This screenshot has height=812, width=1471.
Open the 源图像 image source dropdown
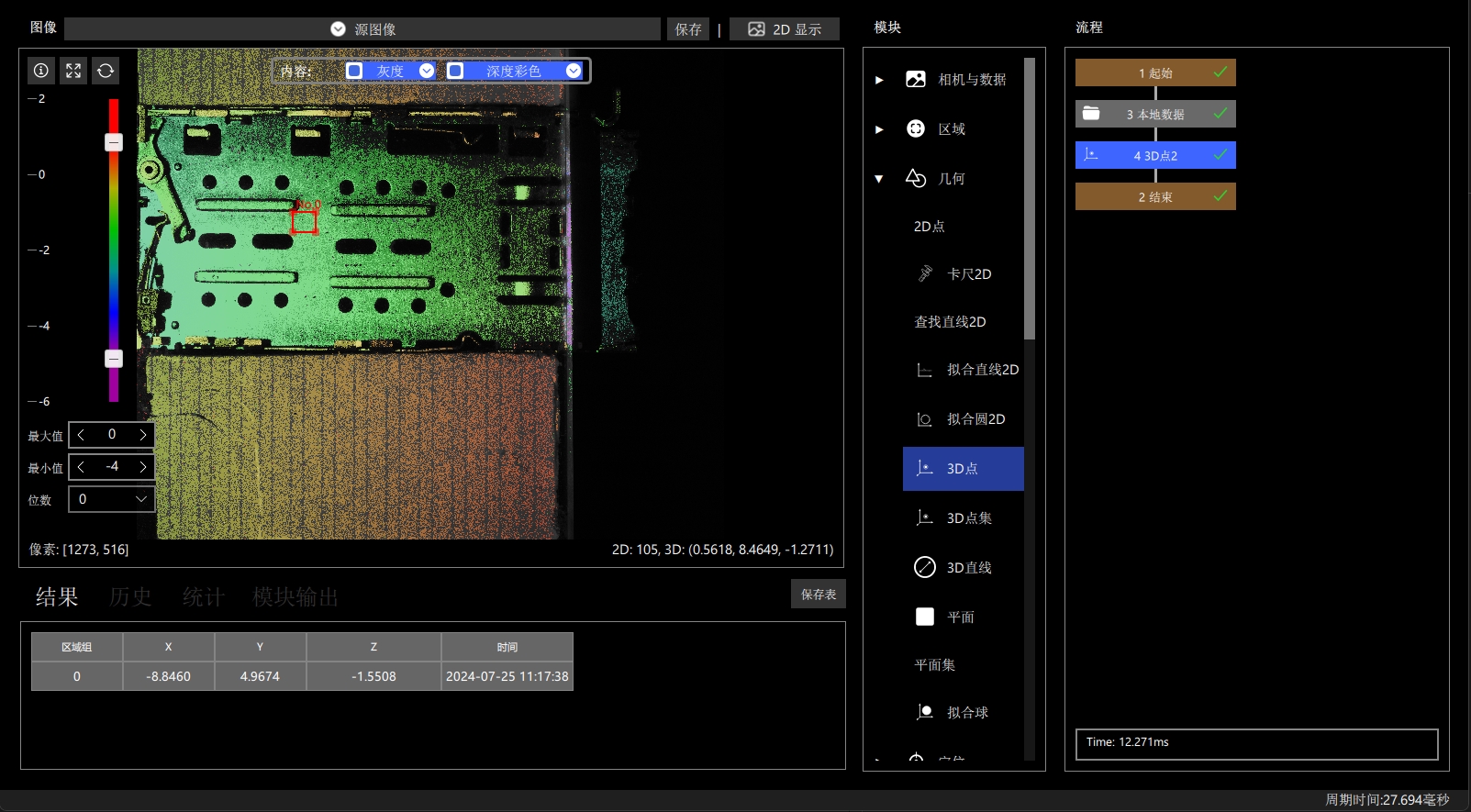362,29
